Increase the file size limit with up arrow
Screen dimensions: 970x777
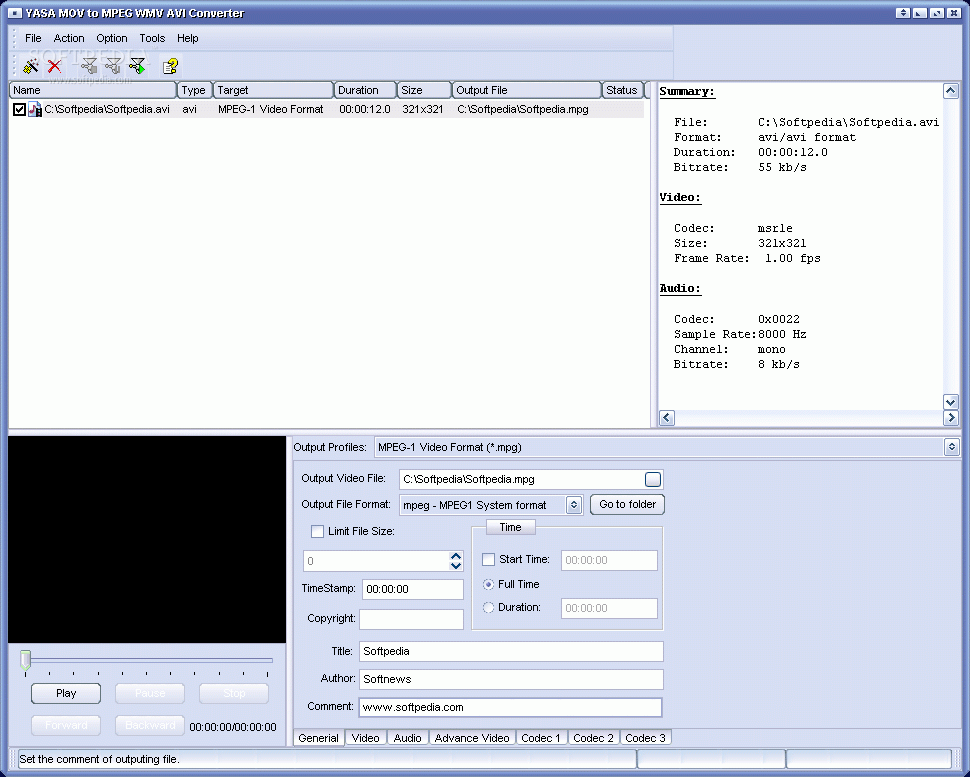click(x=456, y=556)
